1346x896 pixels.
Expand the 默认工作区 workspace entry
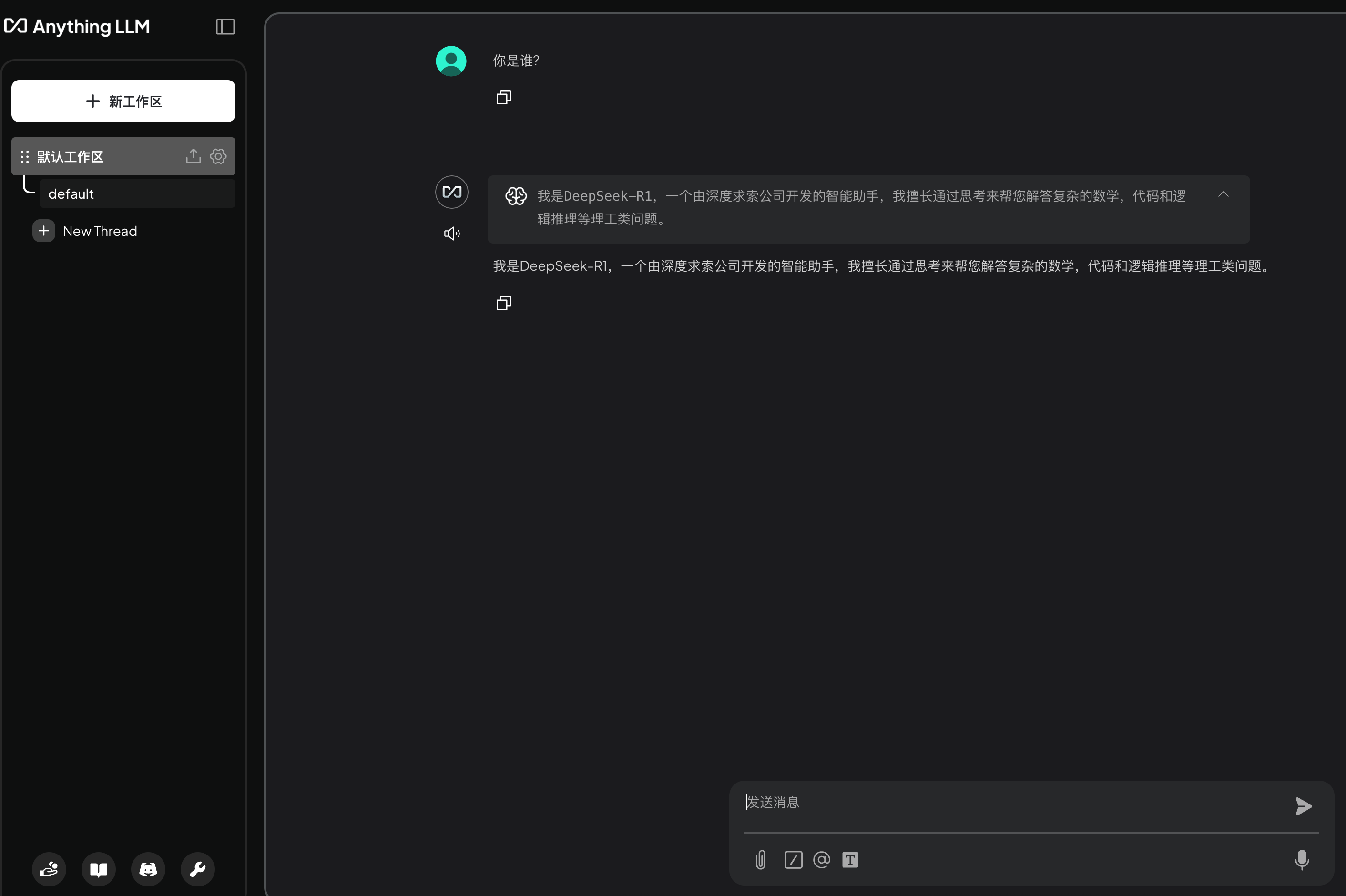pos(69,156)
